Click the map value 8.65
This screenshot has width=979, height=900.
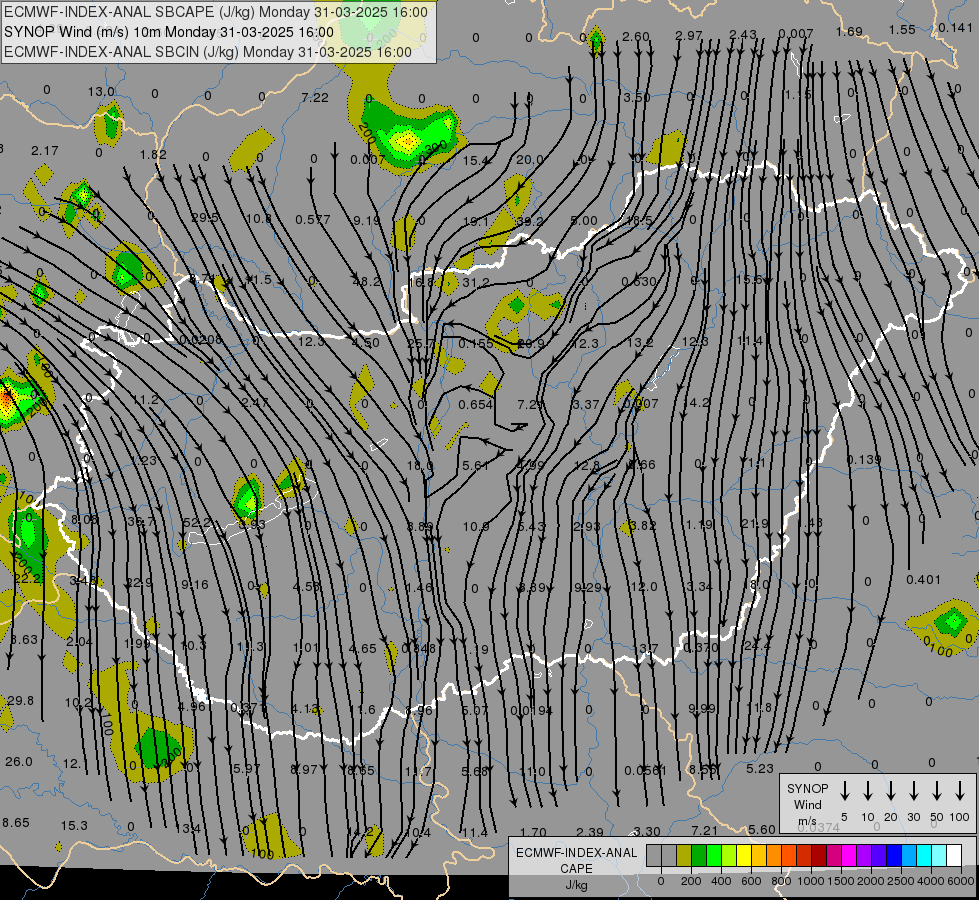coord(16,823)
